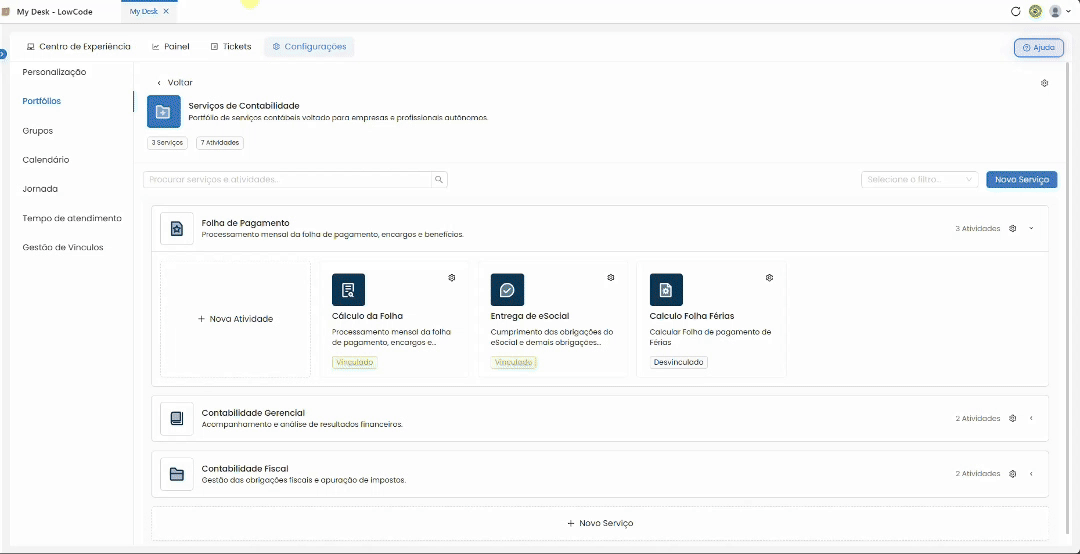Click the Cálculo da Folha title
Screen dimensions: 1080x554
point(367,316)
